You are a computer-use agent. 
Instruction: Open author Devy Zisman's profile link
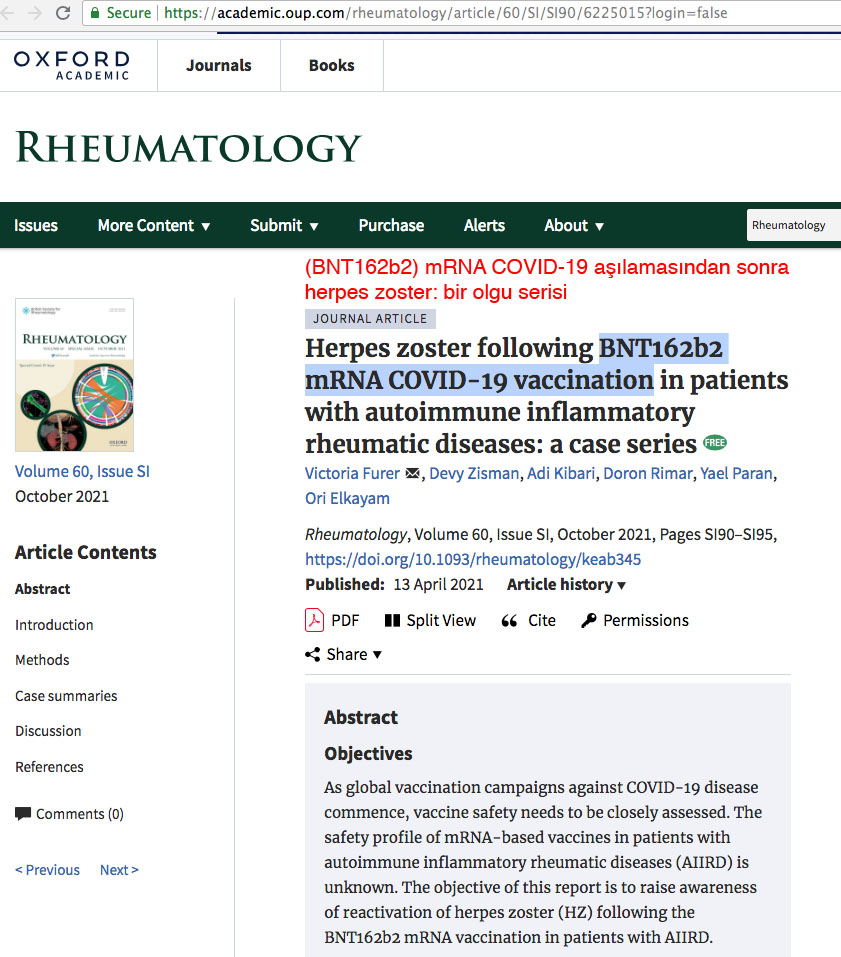point(474,473)
